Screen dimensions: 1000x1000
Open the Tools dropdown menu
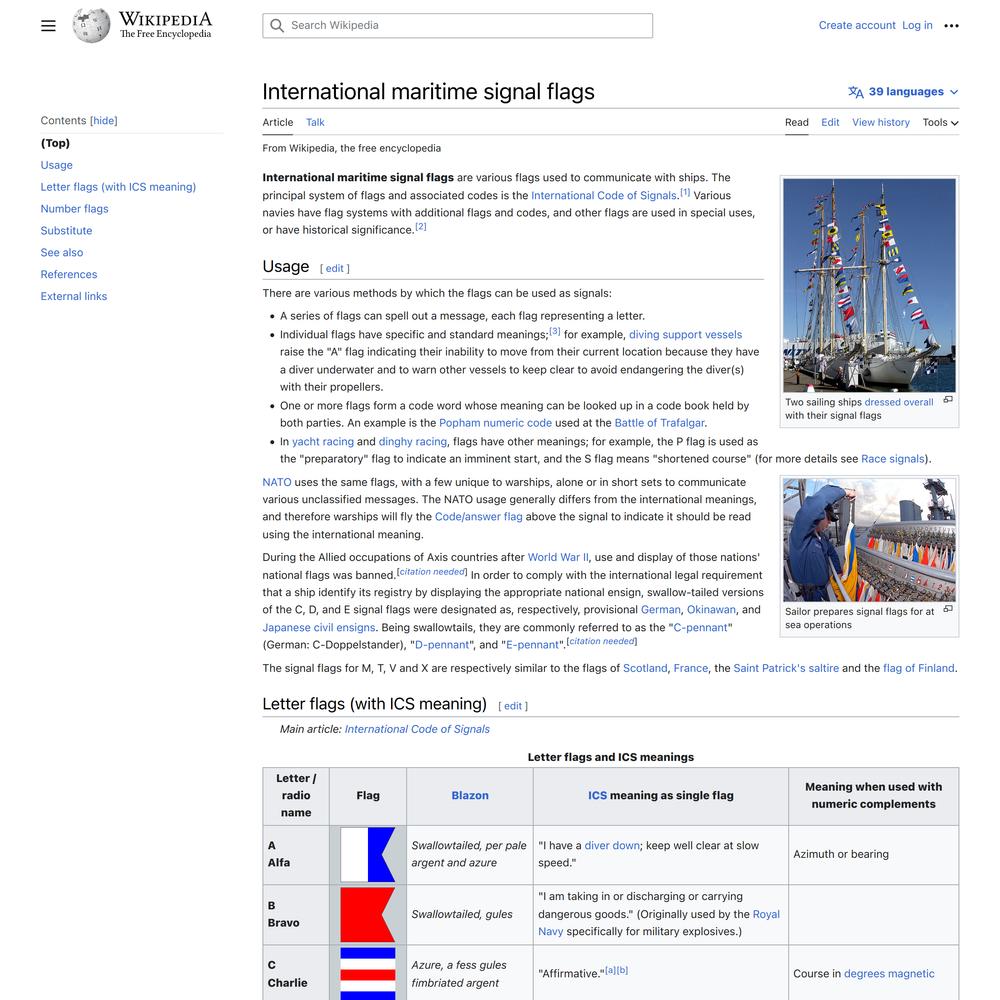[x=940, y=122]
